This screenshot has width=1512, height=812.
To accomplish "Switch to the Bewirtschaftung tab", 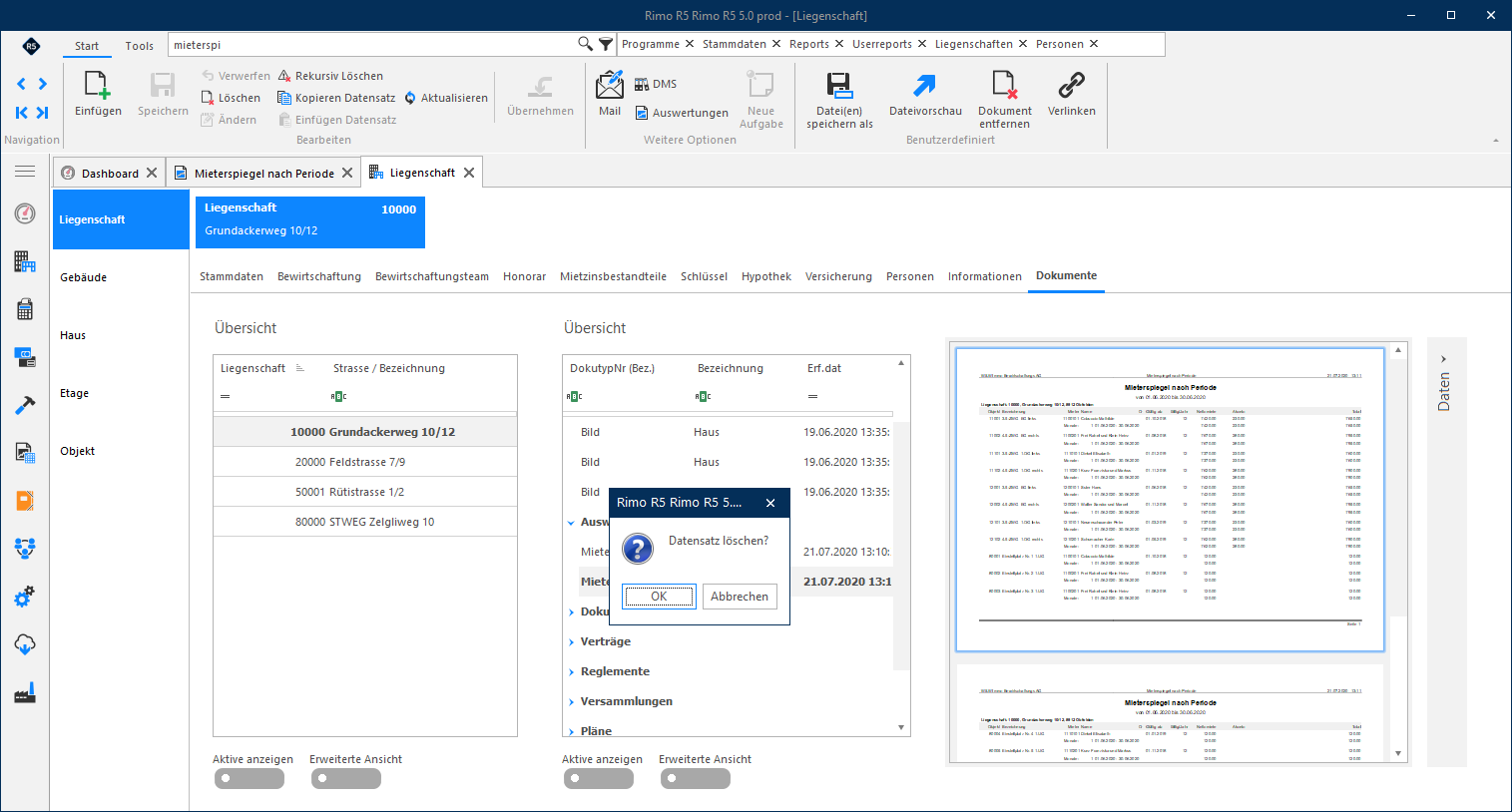I will point(319,276).
